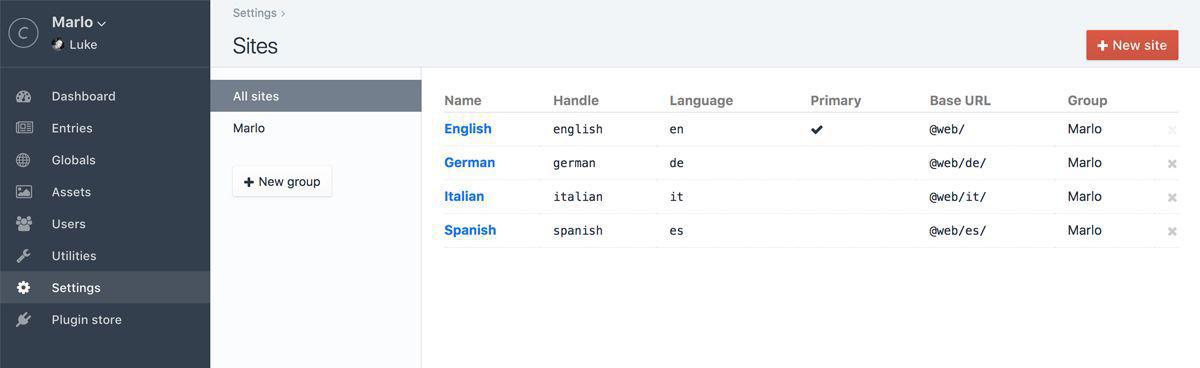The height and width of the screenshot is (368, 1200).
Task: Click the Settings breadcrumb link
Action: pyautogui.click(x=254, y=13)
